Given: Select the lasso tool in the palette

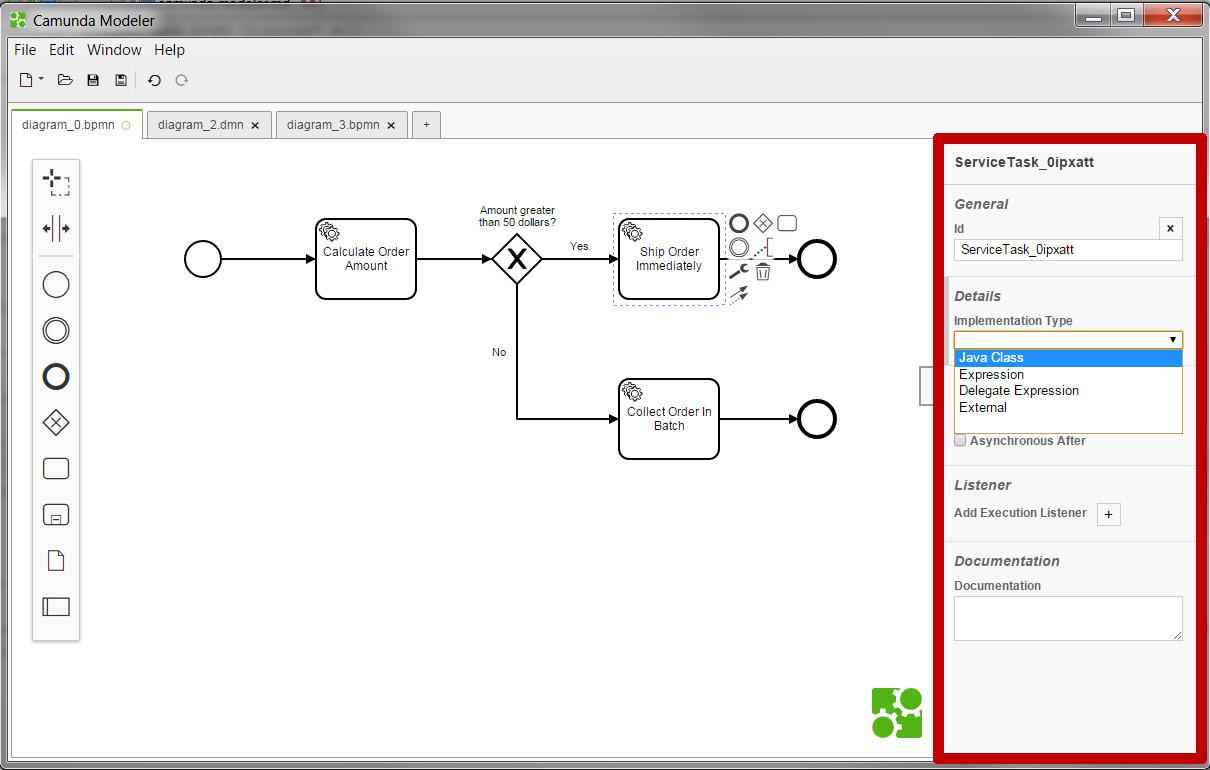Looking at the screenshot, I should tap(56, 183).
